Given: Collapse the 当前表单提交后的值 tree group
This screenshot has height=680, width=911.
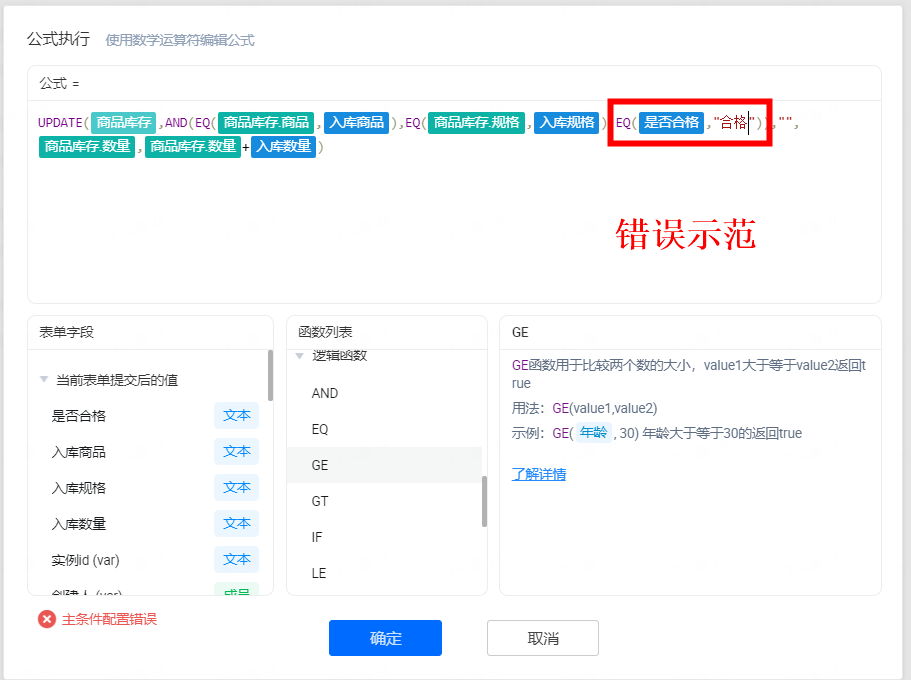Looking at the screenshot, I should [x=44, y=380].
